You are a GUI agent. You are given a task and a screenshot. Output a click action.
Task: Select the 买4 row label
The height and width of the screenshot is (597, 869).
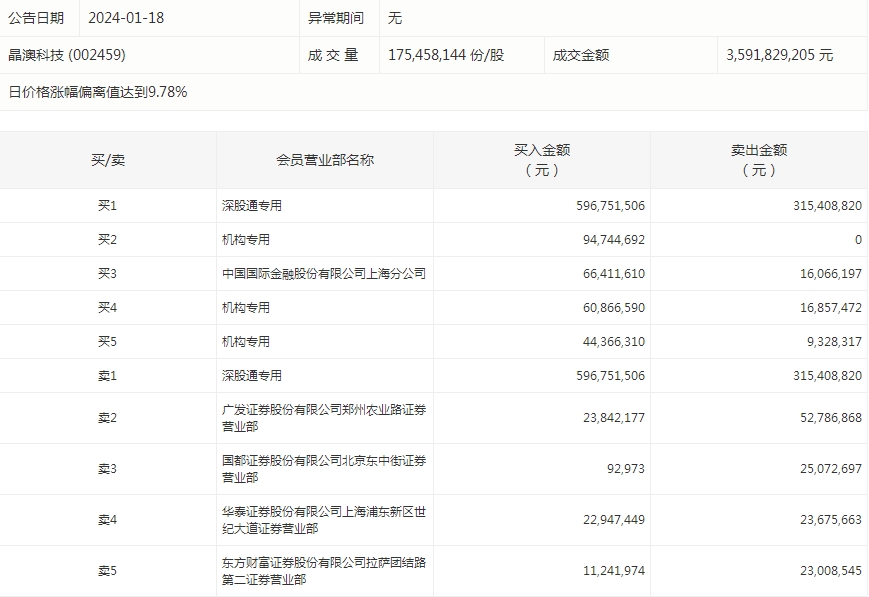click(x=108, y=308)
